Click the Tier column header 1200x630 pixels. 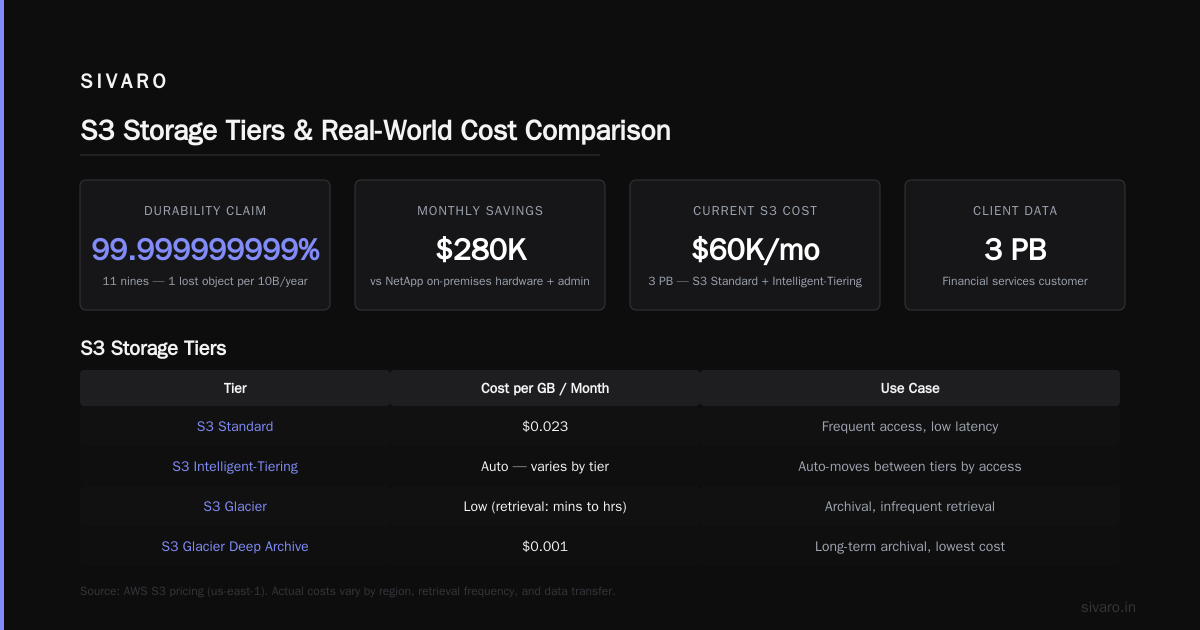point(235,388)
